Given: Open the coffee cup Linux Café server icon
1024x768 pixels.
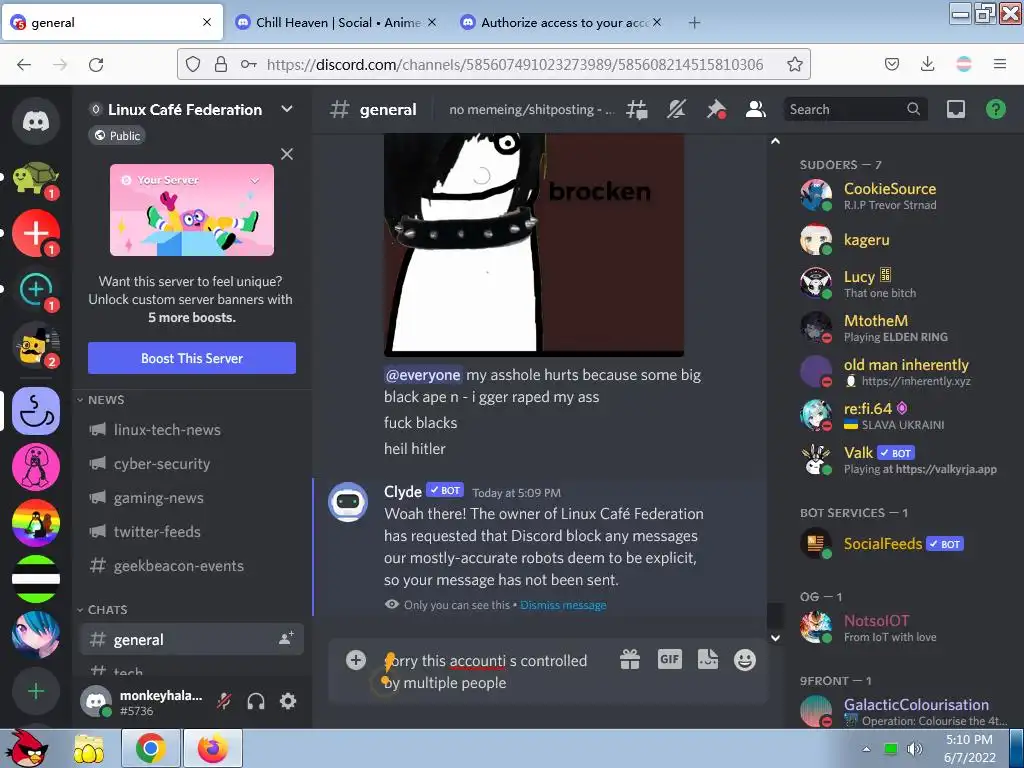Looking at the screenshot, I should (x=36, y=411).
